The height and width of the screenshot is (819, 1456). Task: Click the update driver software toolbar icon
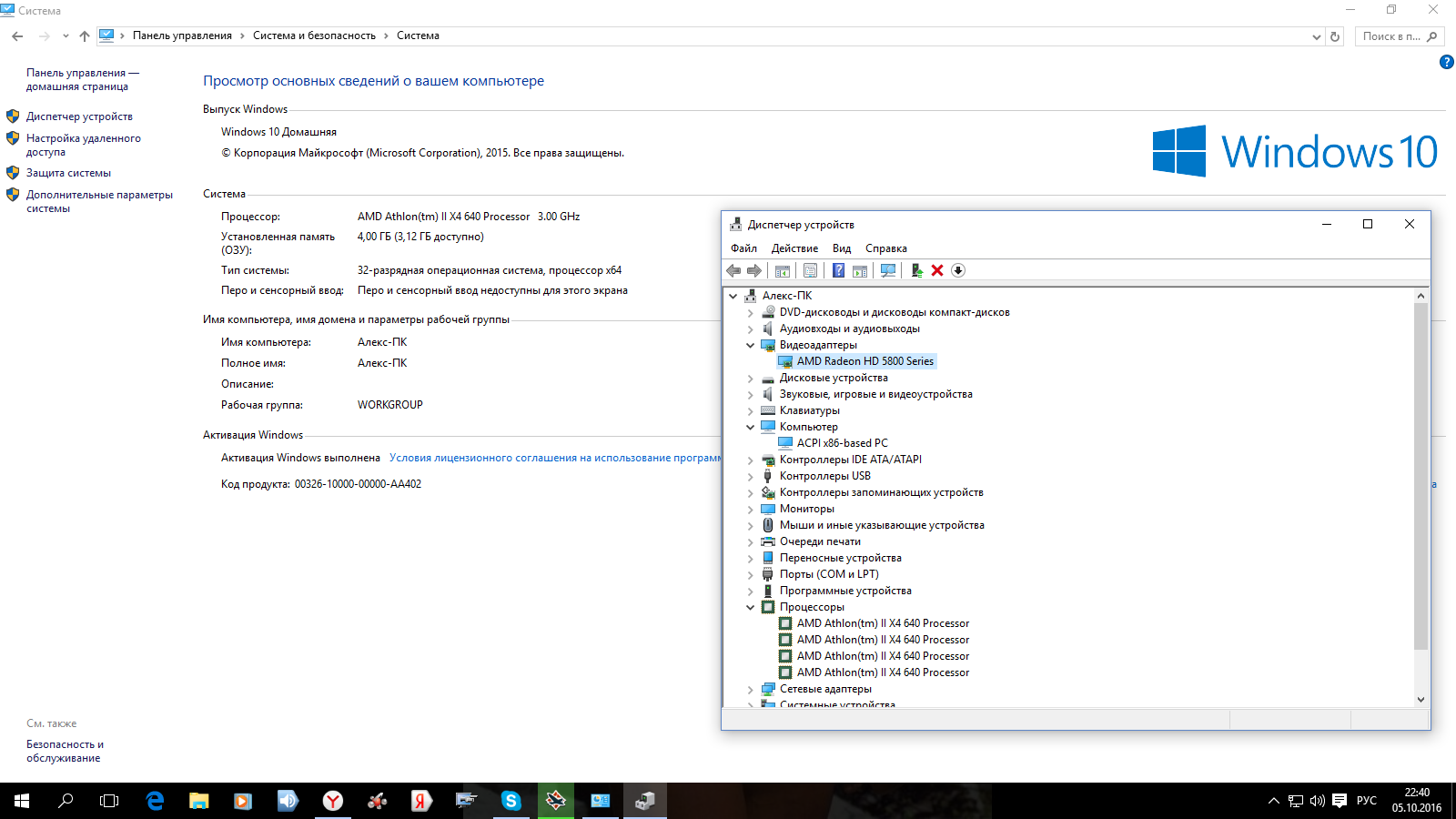click(916, 270)
